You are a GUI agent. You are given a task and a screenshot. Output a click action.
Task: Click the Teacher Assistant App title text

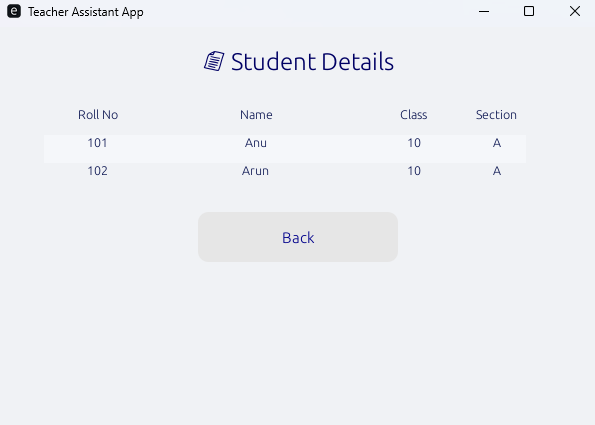(x=86, y=12)
